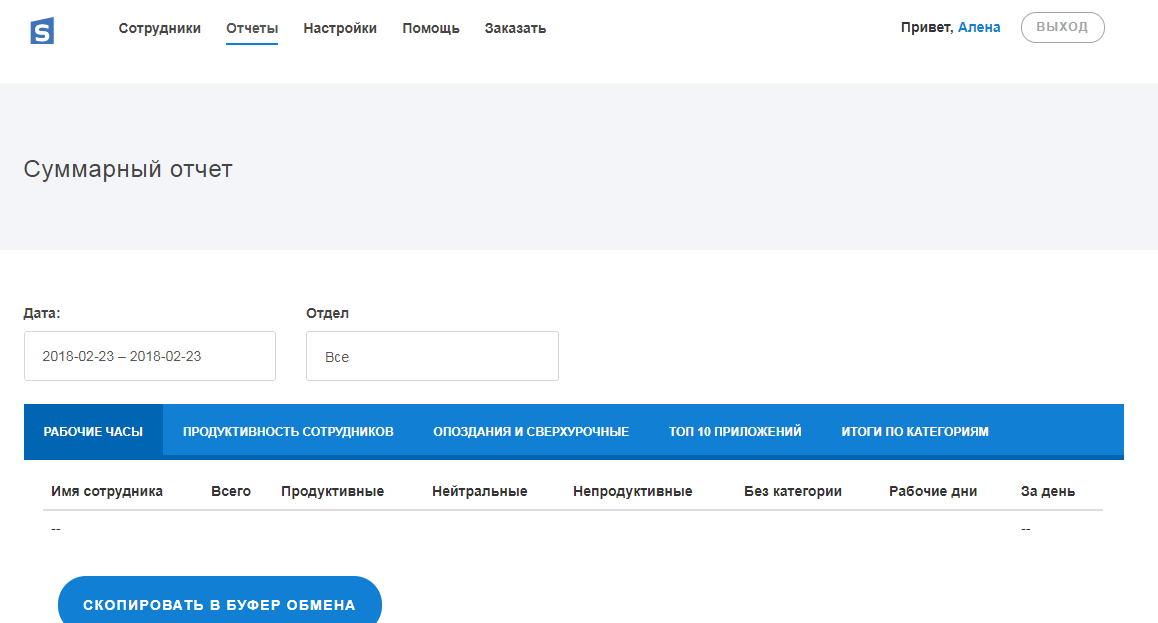Select the ТОП 10 ПРИЛОЖЕНИЙ tab
The image size is (1158, 623).
[x=735, y=431]
